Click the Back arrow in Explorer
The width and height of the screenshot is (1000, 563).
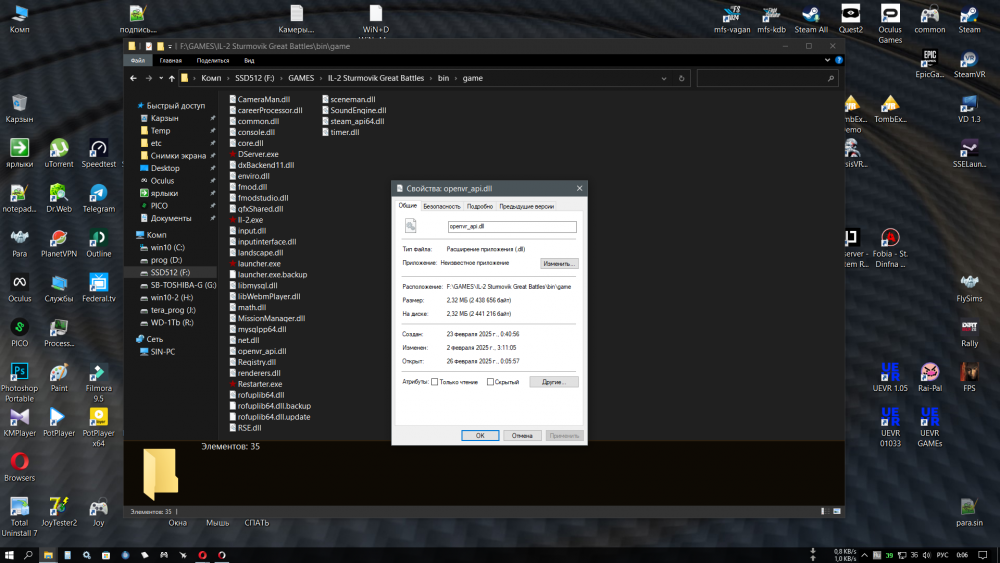tap(134, 78)
